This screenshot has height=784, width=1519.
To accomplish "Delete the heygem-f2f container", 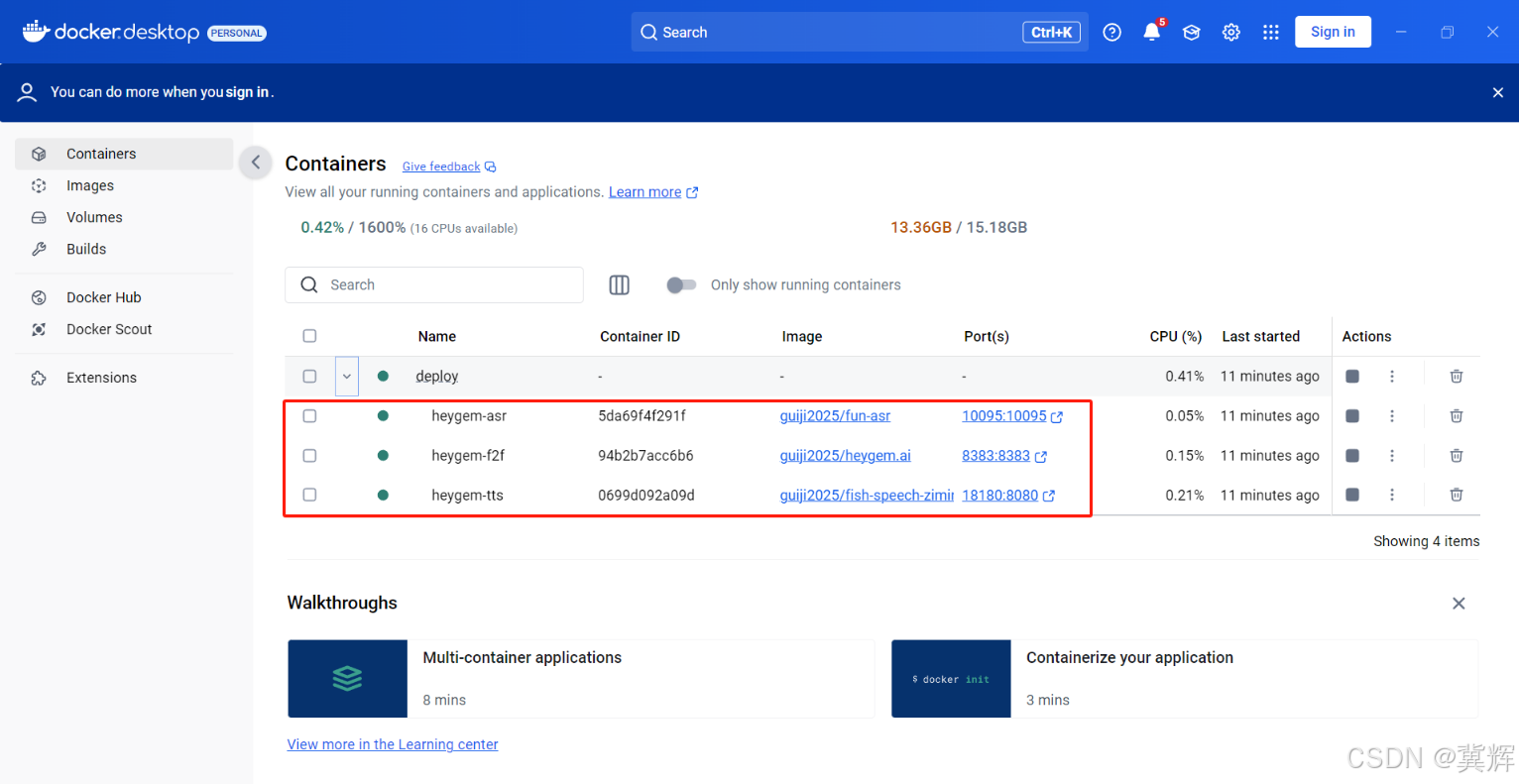I will [x=1457, y=456].
